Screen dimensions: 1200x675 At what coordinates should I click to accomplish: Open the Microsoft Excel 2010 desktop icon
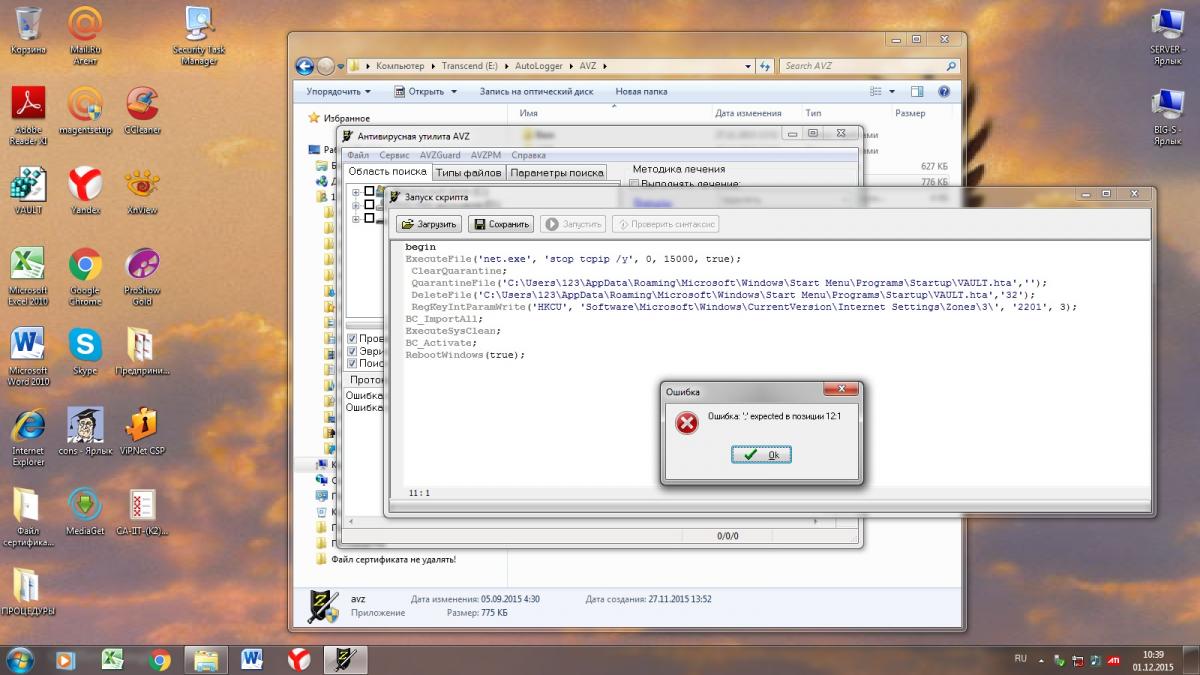click(x=28, y=277)
